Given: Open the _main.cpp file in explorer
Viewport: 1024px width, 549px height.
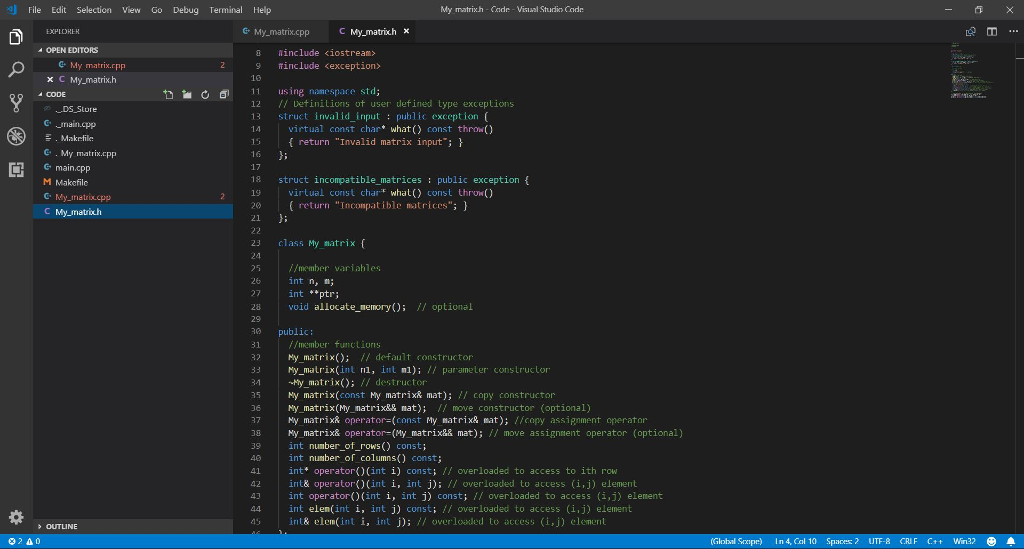Looking at the screenshot, I should (x=133, y=124).
